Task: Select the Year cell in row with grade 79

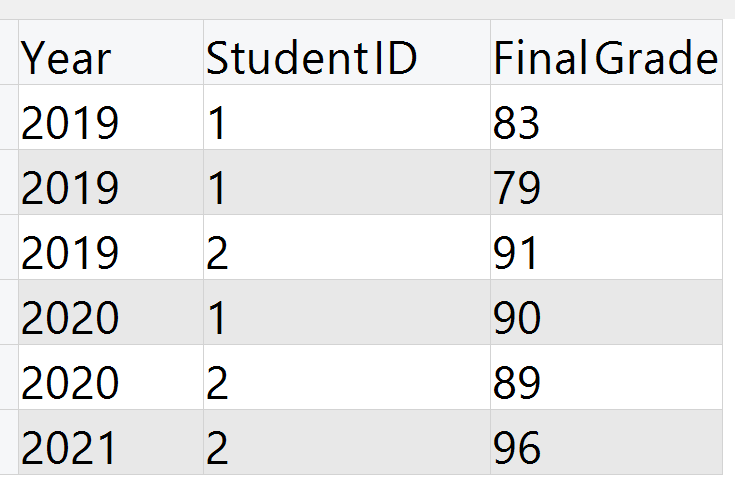Action: 111,182
